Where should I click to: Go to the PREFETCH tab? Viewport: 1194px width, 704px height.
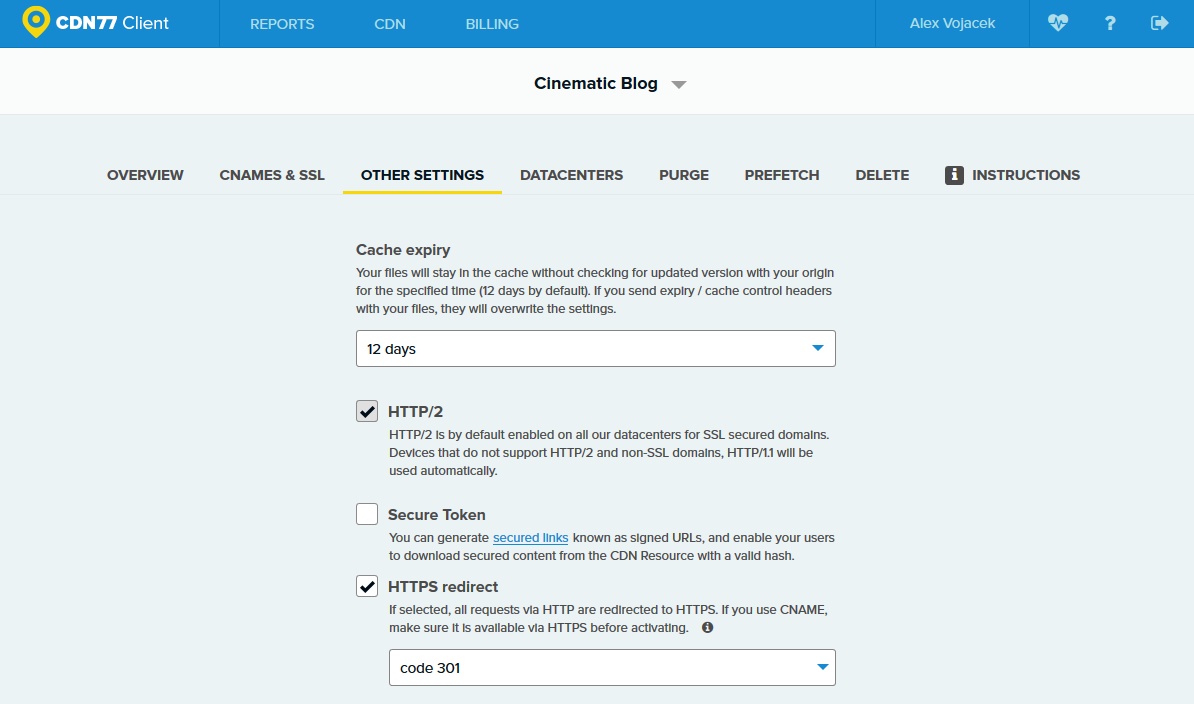coord(782,175)
